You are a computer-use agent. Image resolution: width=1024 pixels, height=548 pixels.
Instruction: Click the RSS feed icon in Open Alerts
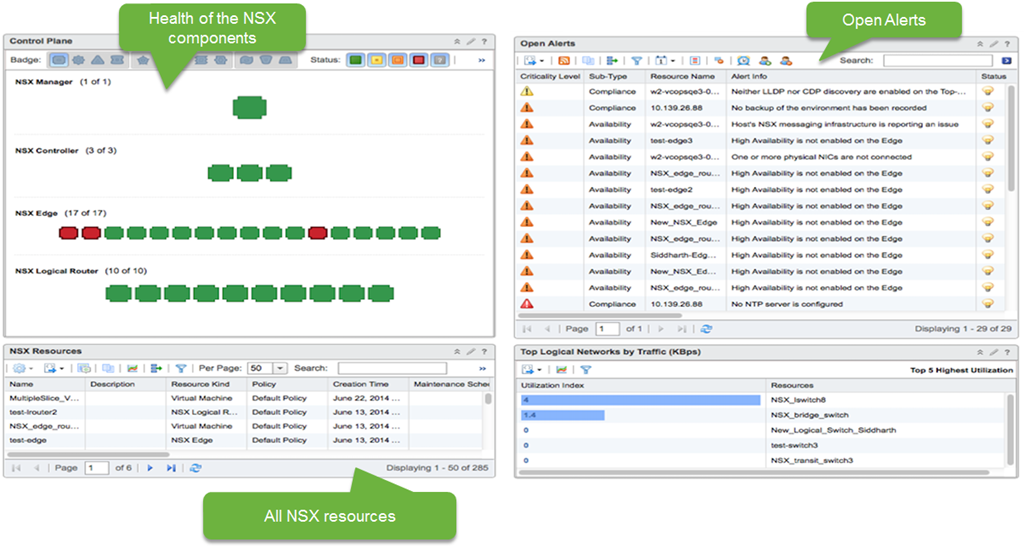[x=565, y=61]
